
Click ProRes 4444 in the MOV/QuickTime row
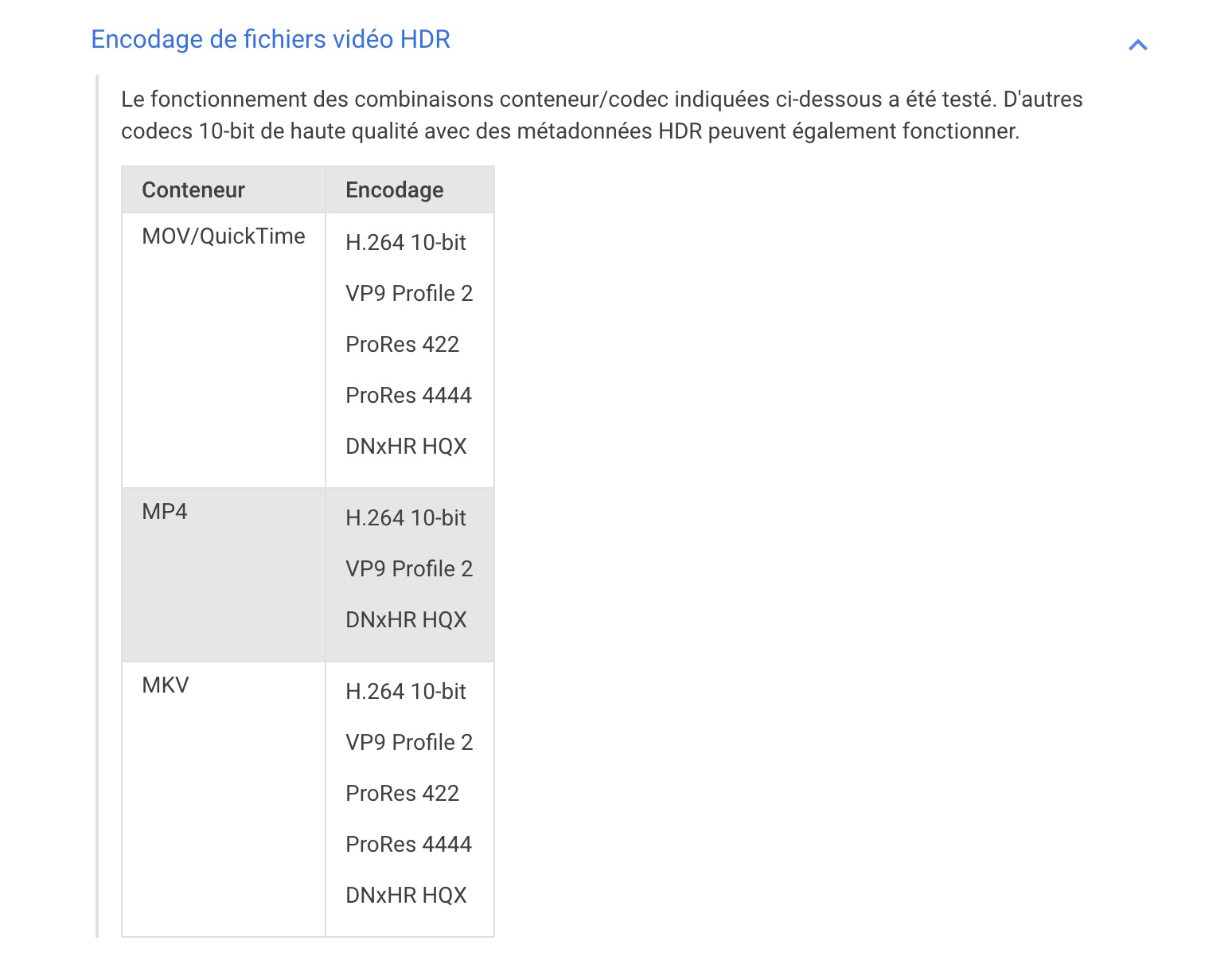[x=408, y=396]
